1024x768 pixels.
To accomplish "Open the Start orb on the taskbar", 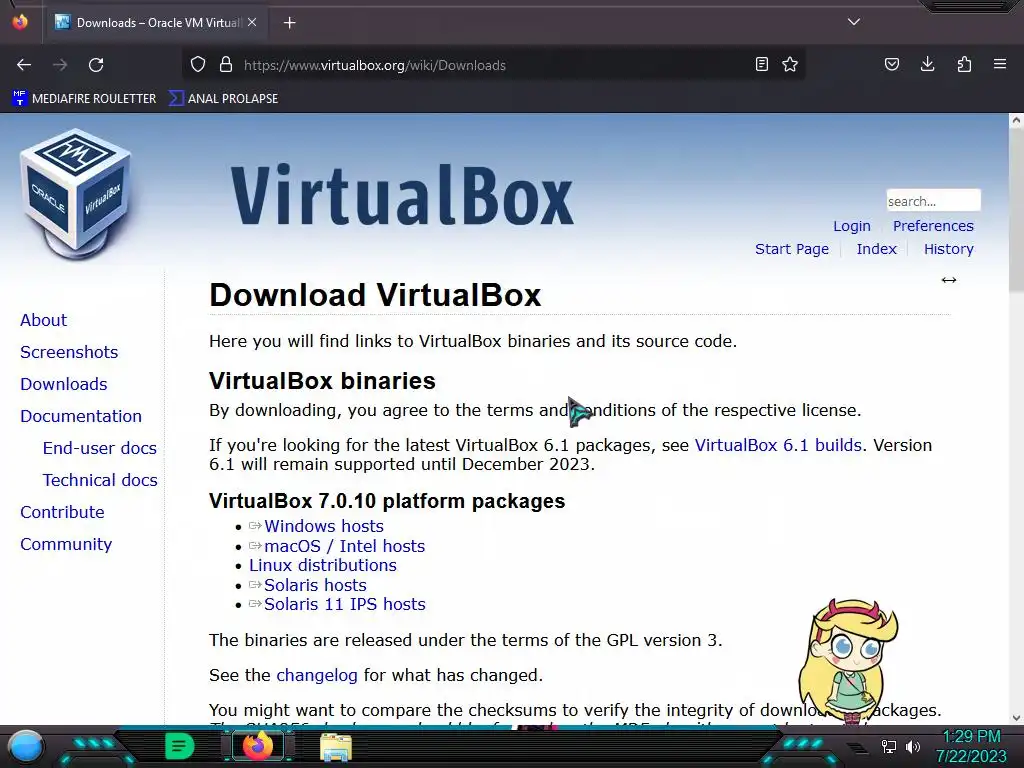I will pos(26,747).
